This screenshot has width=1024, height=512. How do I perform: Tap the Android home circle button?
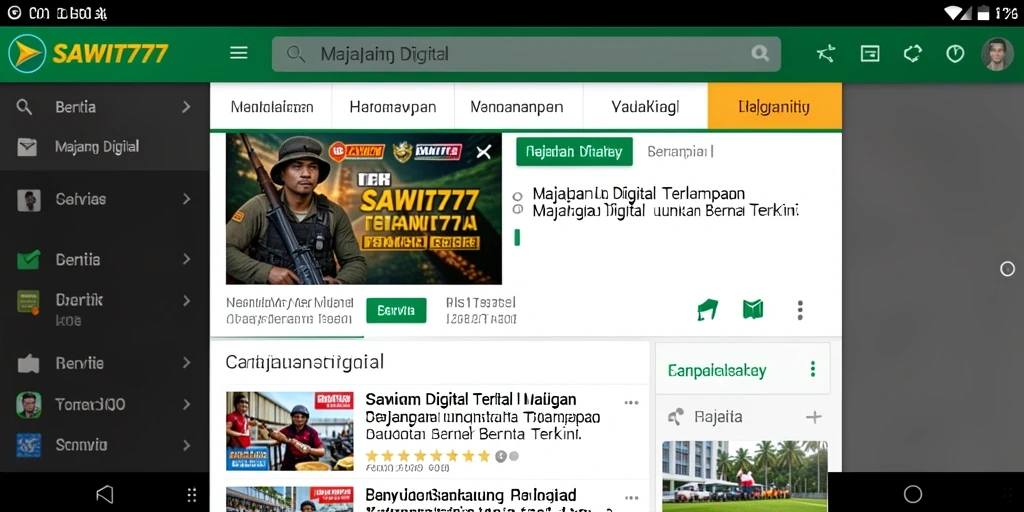913,494
